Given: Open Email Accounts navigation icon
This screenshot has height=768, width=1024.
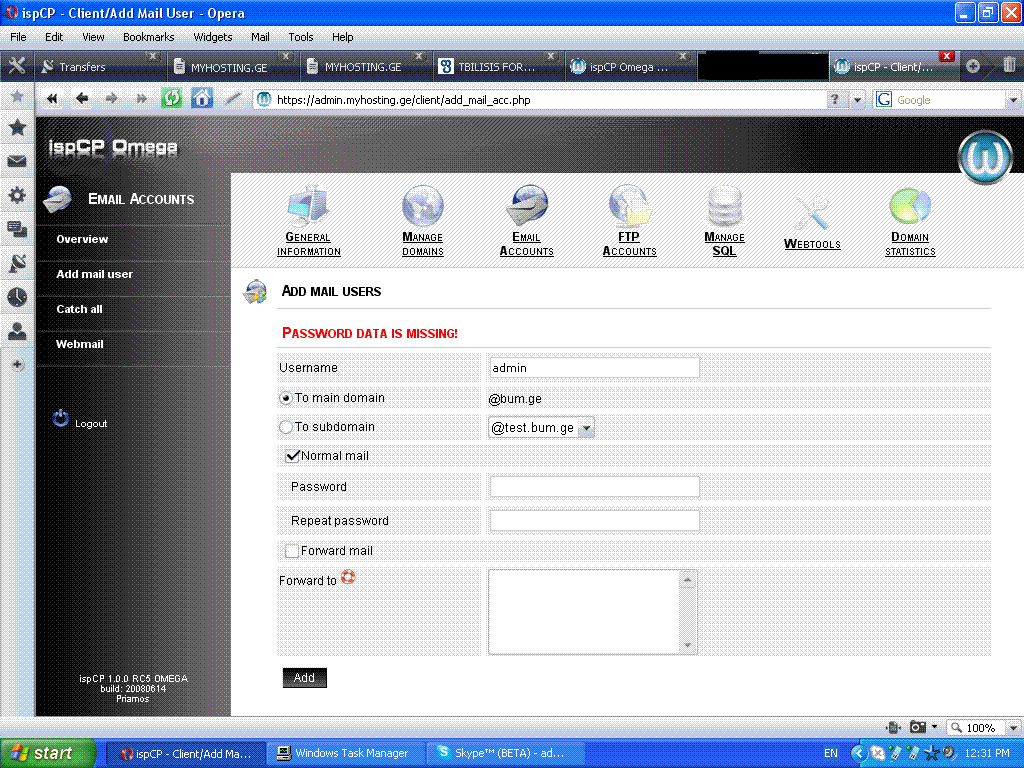Looking at the screenshot, I should coord(526,205).
